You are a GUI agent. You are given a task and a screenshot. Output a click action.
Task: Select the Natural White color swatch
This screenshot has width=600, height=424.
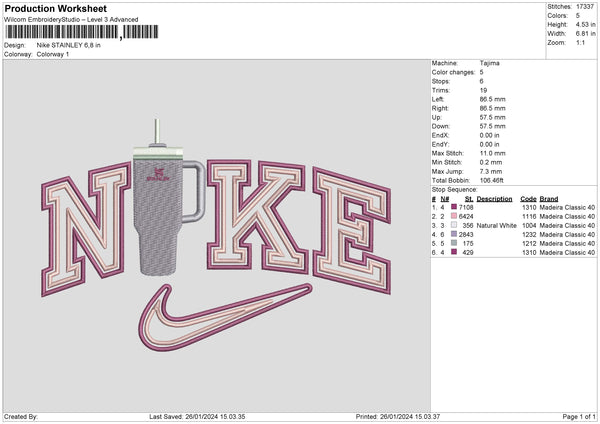tap(454, 225)
